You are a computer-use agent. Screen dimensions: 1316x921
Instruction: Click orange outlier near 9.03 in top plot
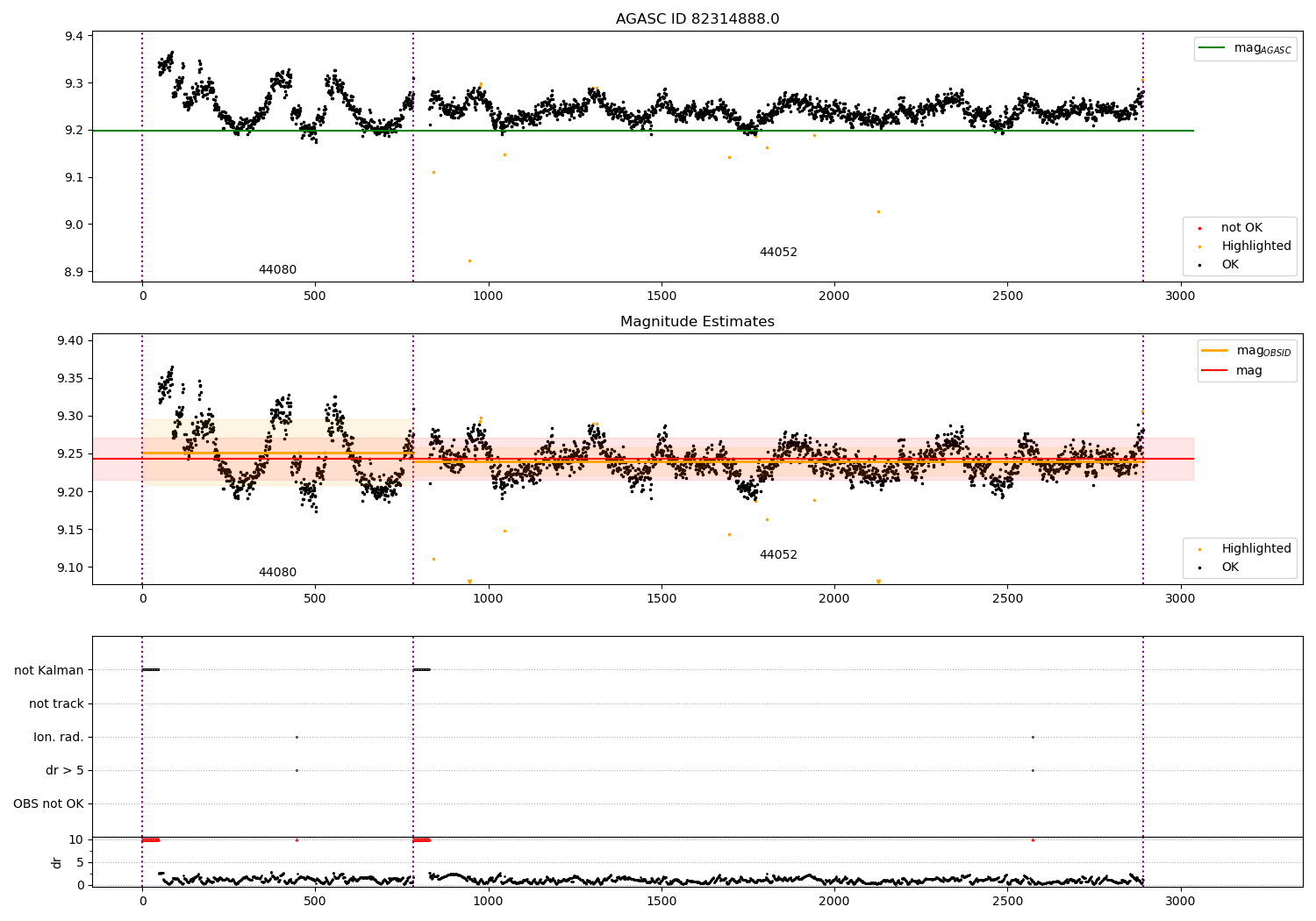click(878, 211)
